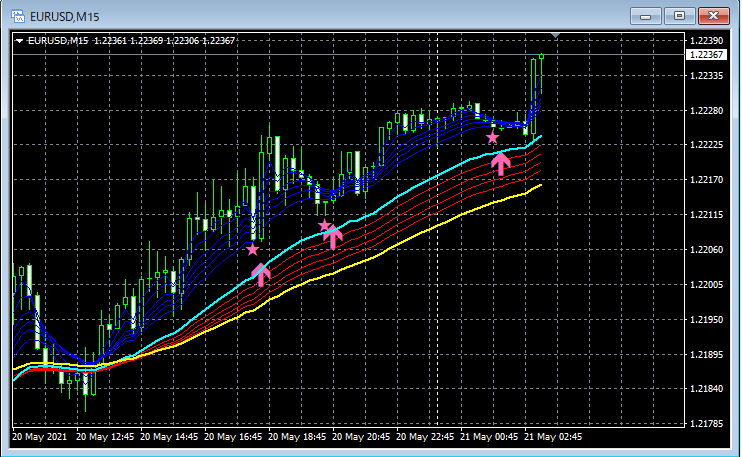Click price scale value 1.22280
The width and height of the screenshot is (742, 457).
coord(707,111)
